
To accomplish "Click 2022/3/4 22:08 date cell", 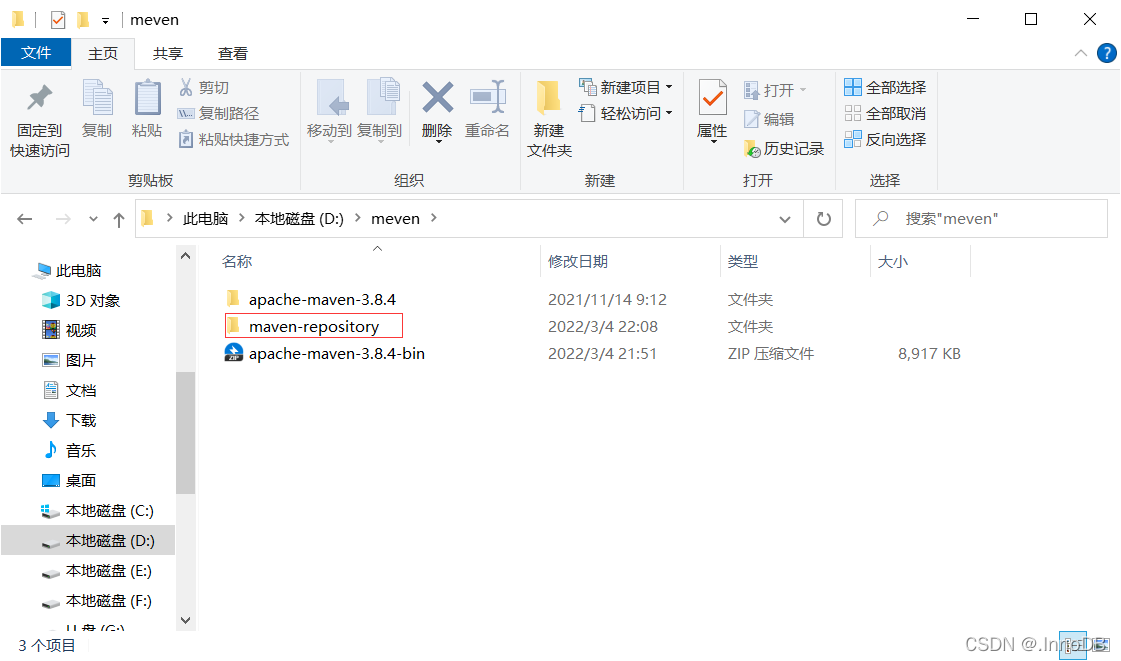I will point(603,327).
